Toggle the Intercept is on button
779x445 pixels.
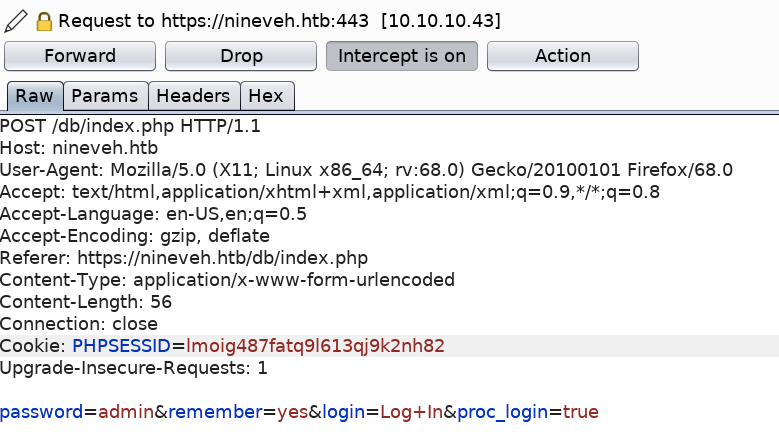coord(402,56)
